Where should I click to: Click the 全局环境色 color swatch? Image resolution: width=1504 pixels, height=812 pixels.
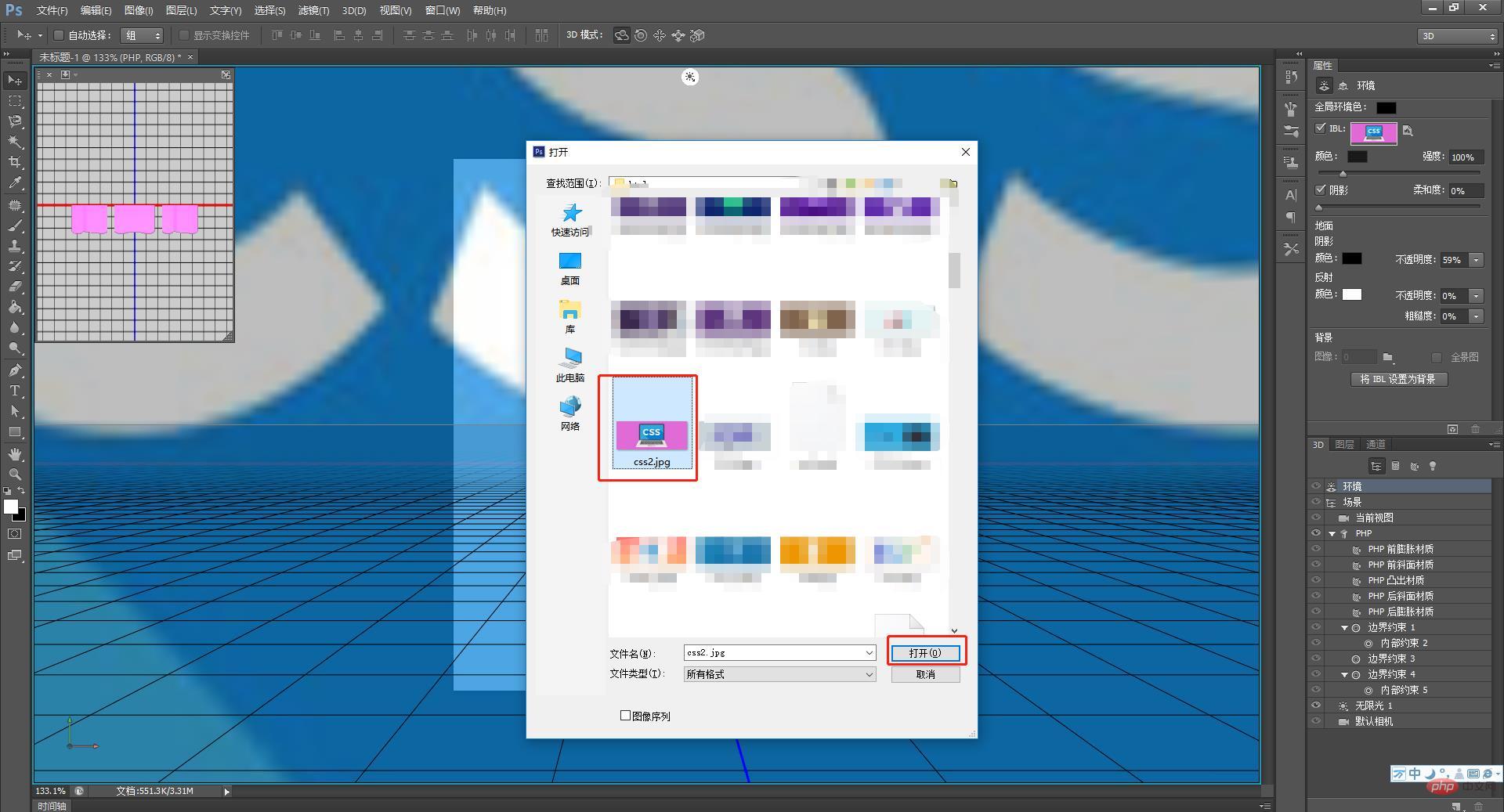click(1386, 108)
